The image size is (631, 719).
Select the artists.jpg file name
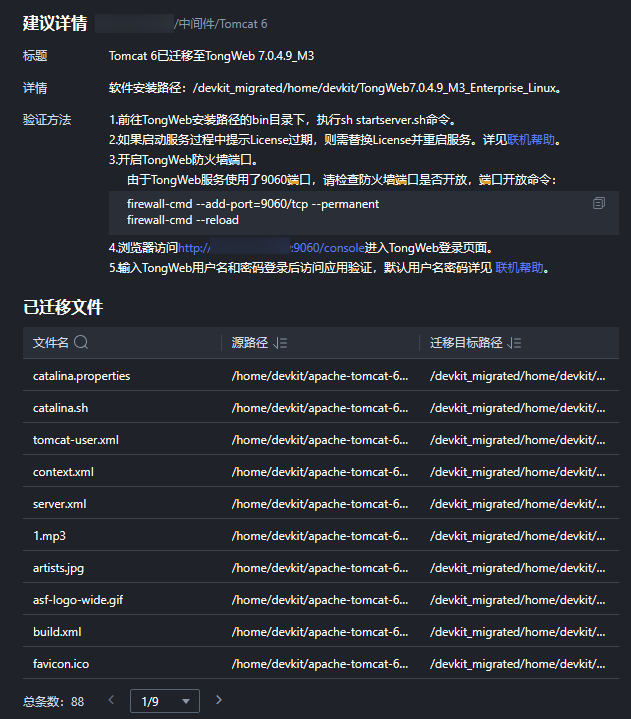59,568
